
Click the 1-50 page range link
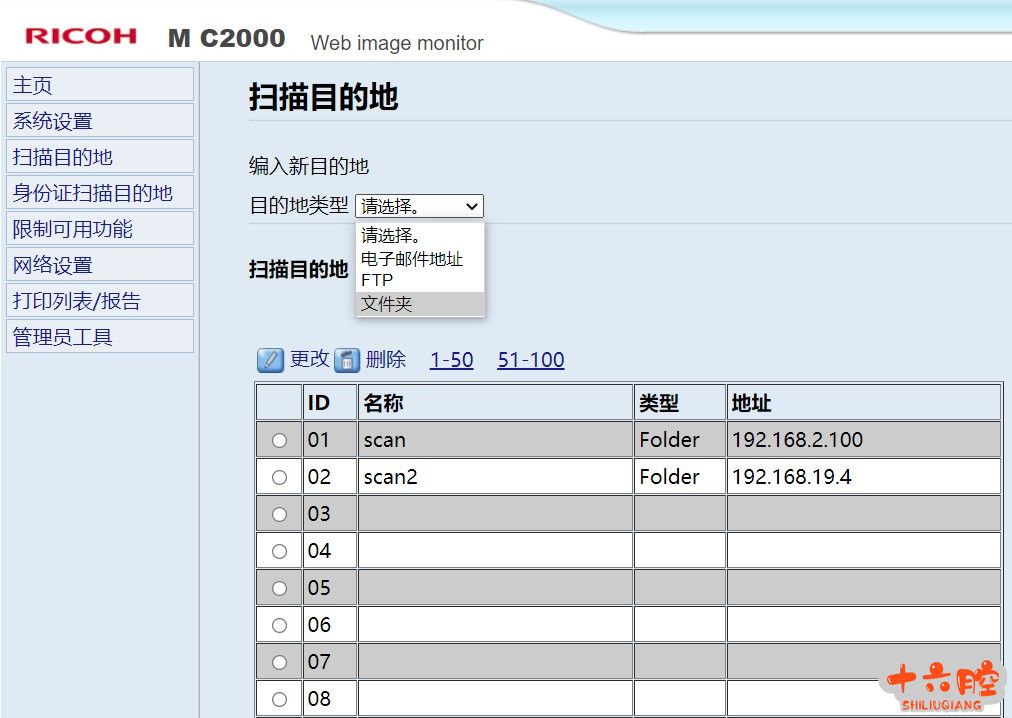[x=451, y=360]
